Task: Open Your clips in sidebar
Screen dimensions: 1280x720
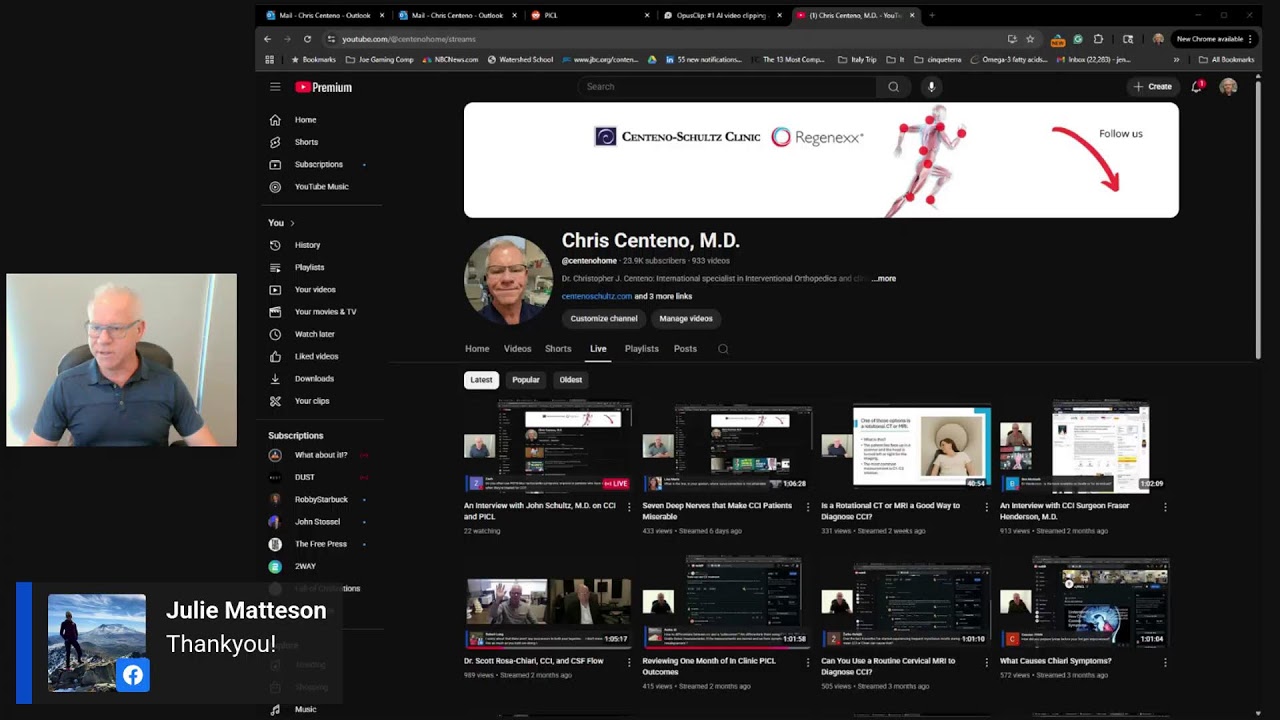Action: pyautogui.click(x=311, y=401)
